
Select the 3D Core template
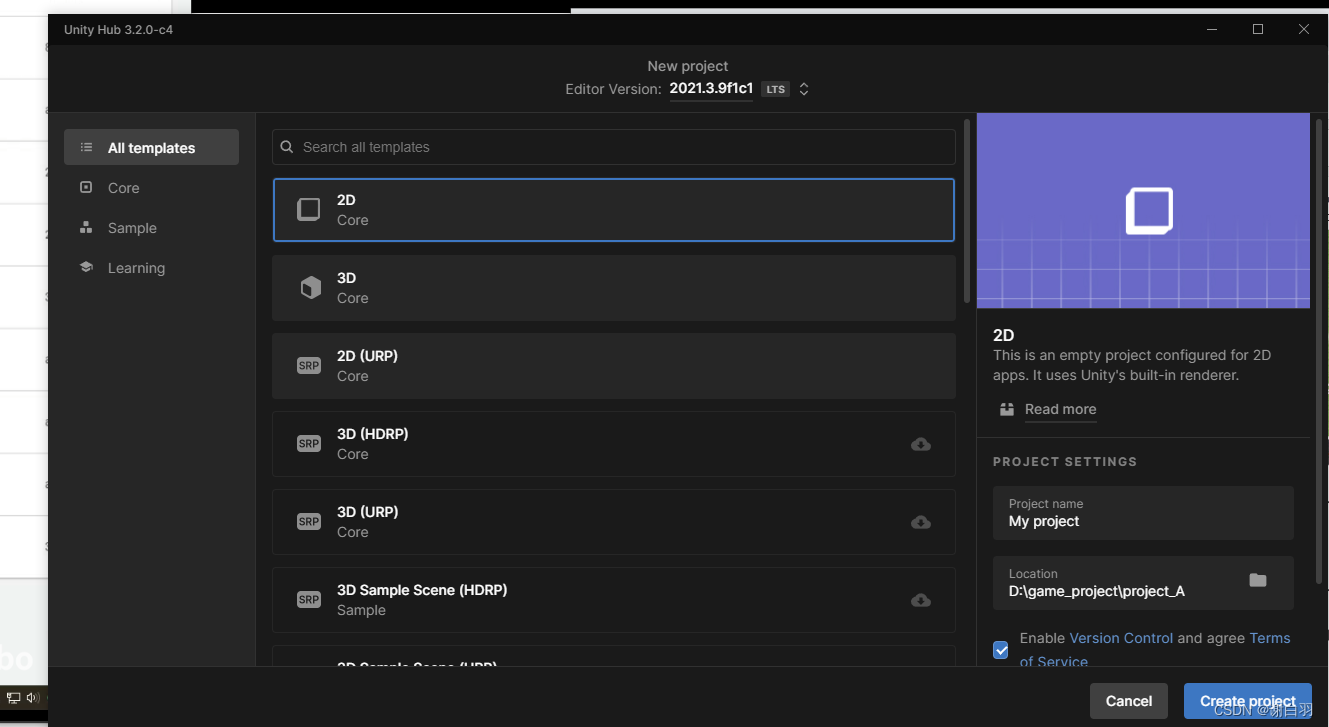tap(614, 288)
